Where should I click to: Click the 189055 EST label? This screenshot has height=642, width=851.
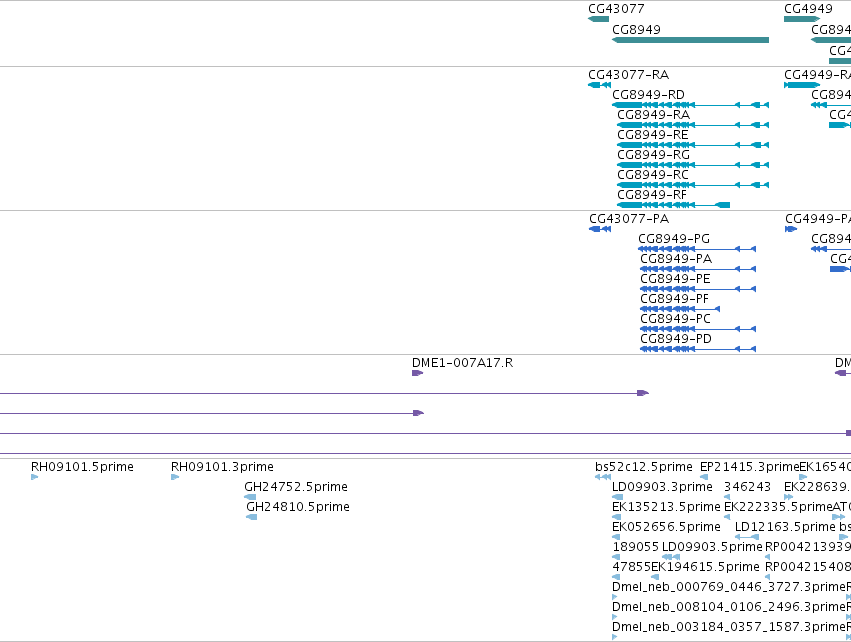click(636, 547)
